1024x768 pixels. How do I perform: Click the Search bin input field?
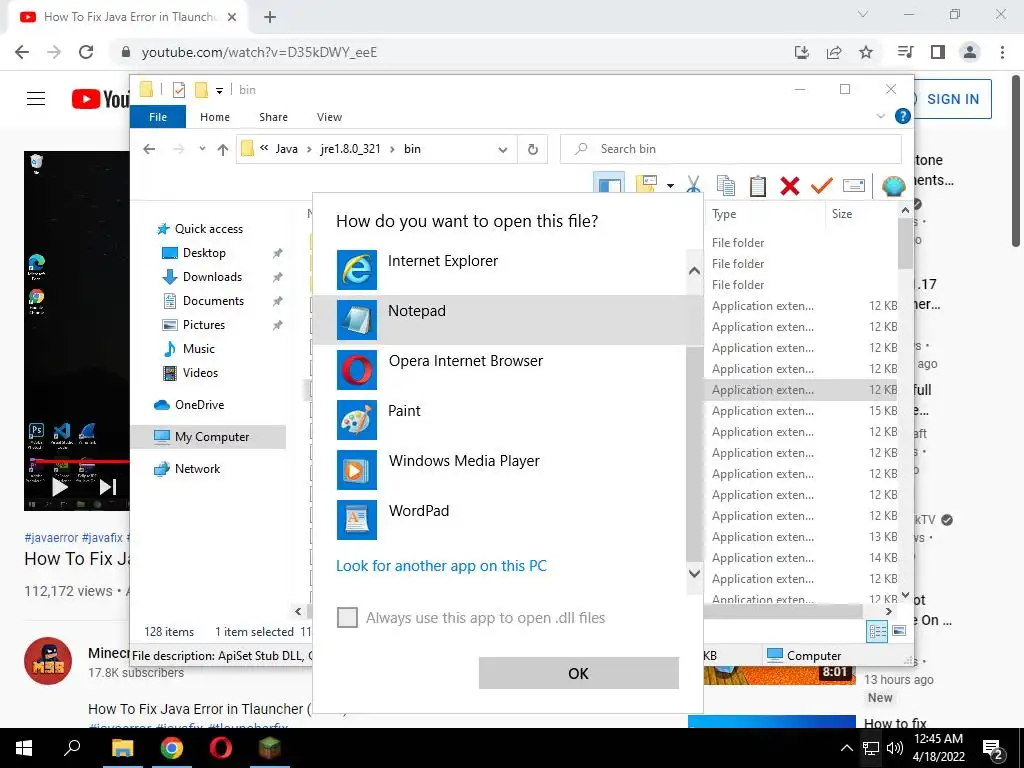coord(731,149)
